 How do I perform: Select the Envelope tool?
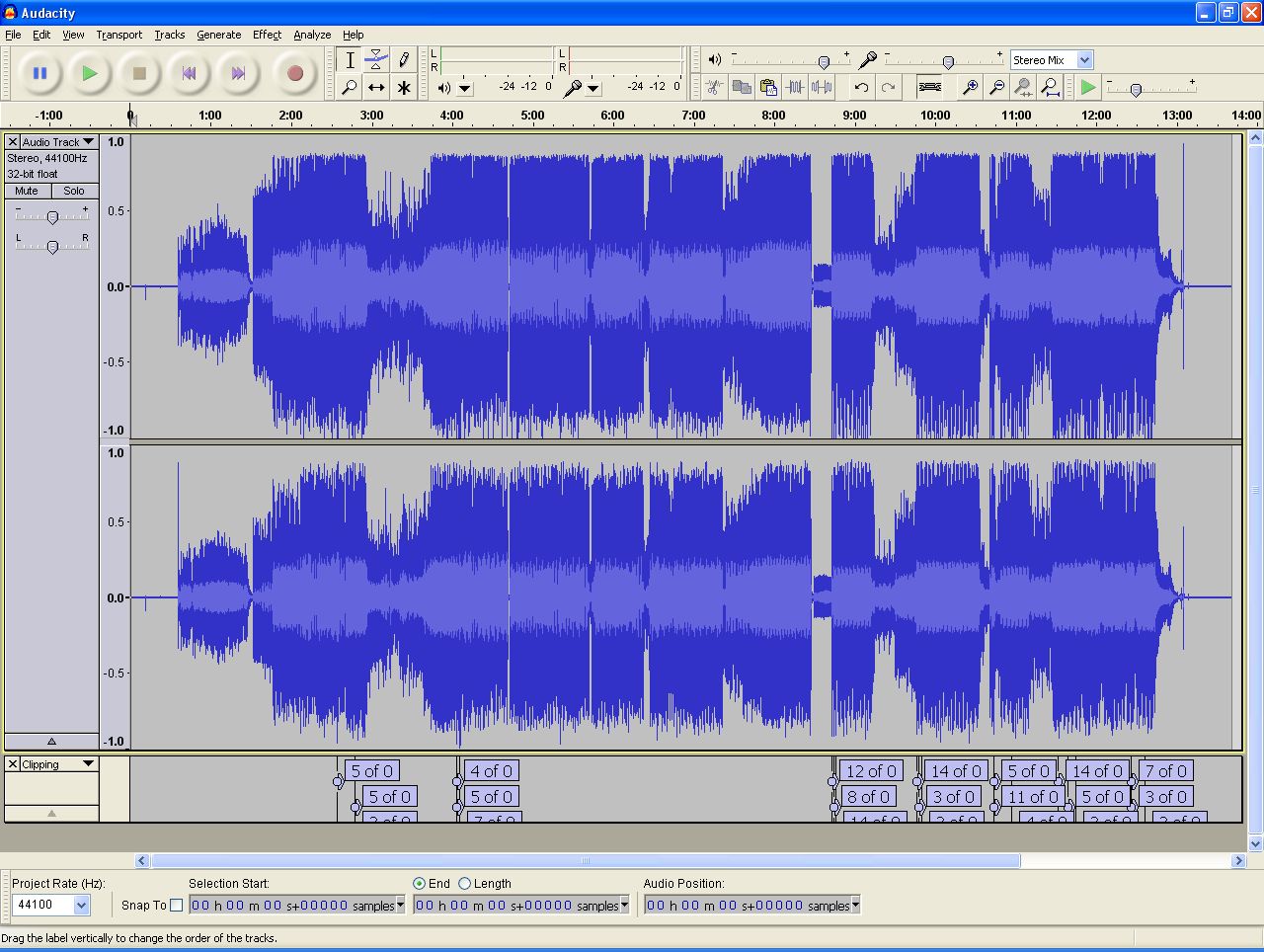pyautogui.click(x=376, y=59)
